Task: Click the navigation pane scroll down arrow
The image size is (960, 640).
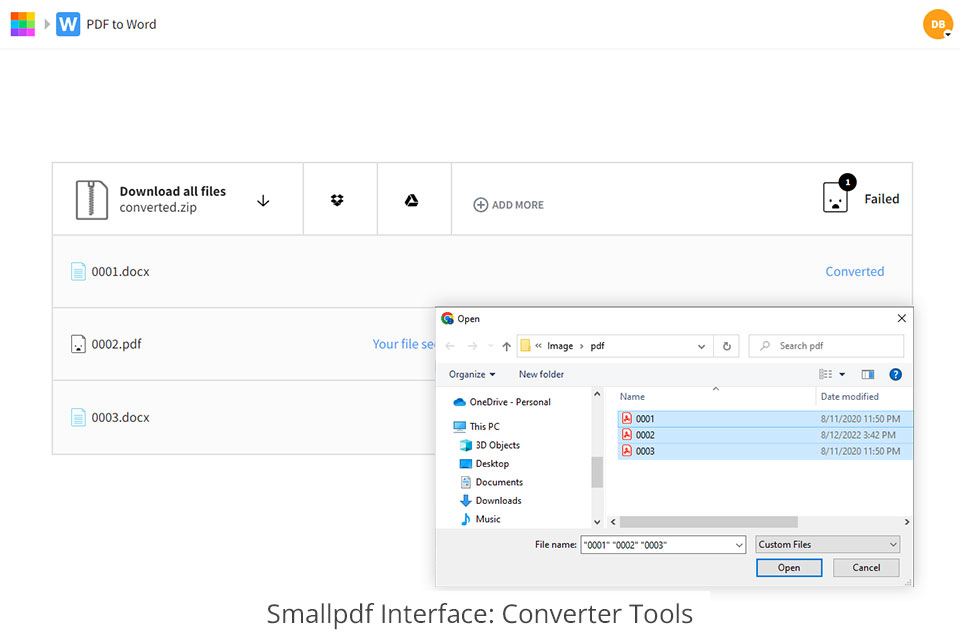Action: 597,522
